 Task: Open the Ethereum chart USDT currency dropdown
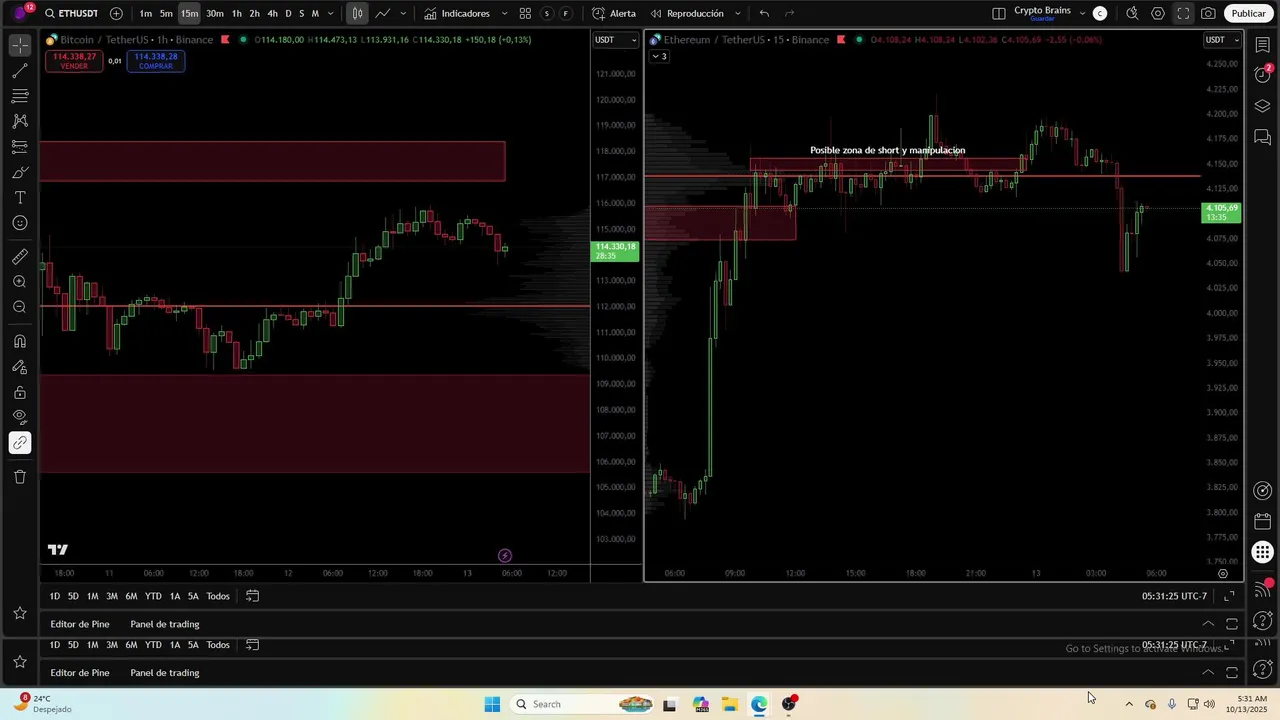click(x=1222, y=40)
